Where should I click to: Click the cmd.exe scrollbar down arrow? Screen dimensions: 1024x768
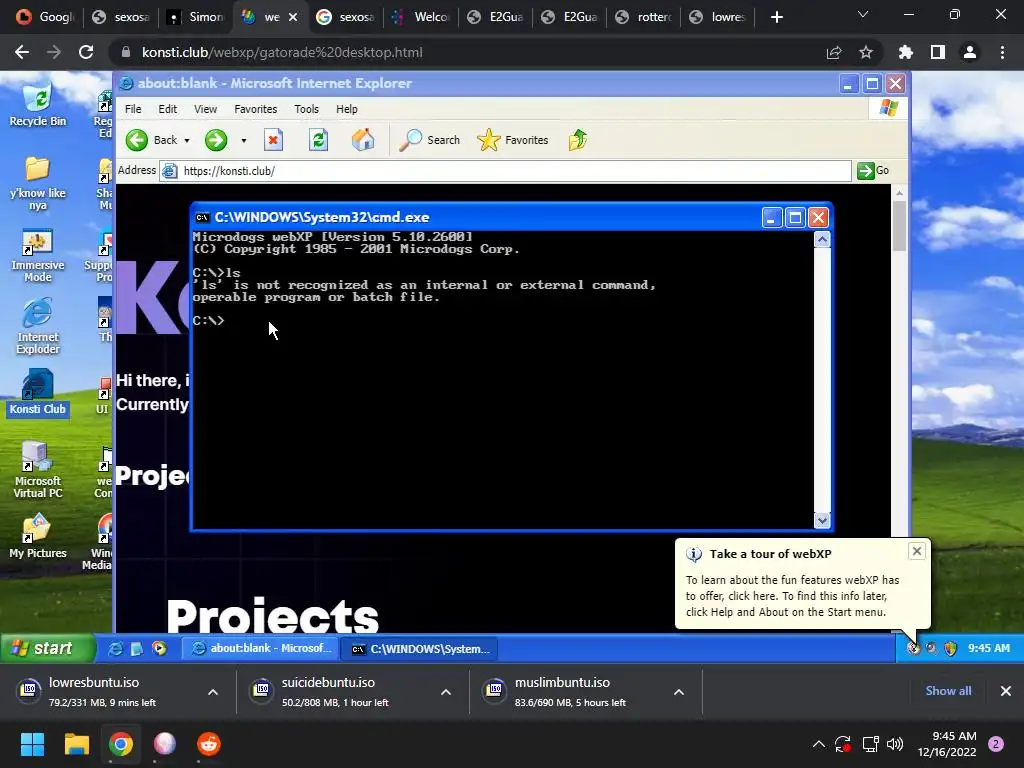(822, 520)
